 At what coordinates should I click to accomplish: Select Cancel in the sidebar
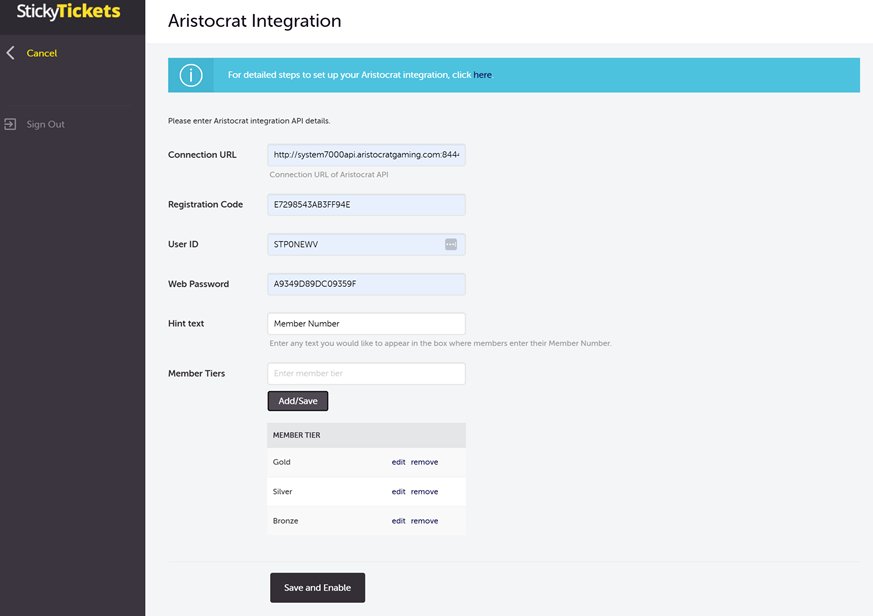pyautogui.click(x=42, y=53)
